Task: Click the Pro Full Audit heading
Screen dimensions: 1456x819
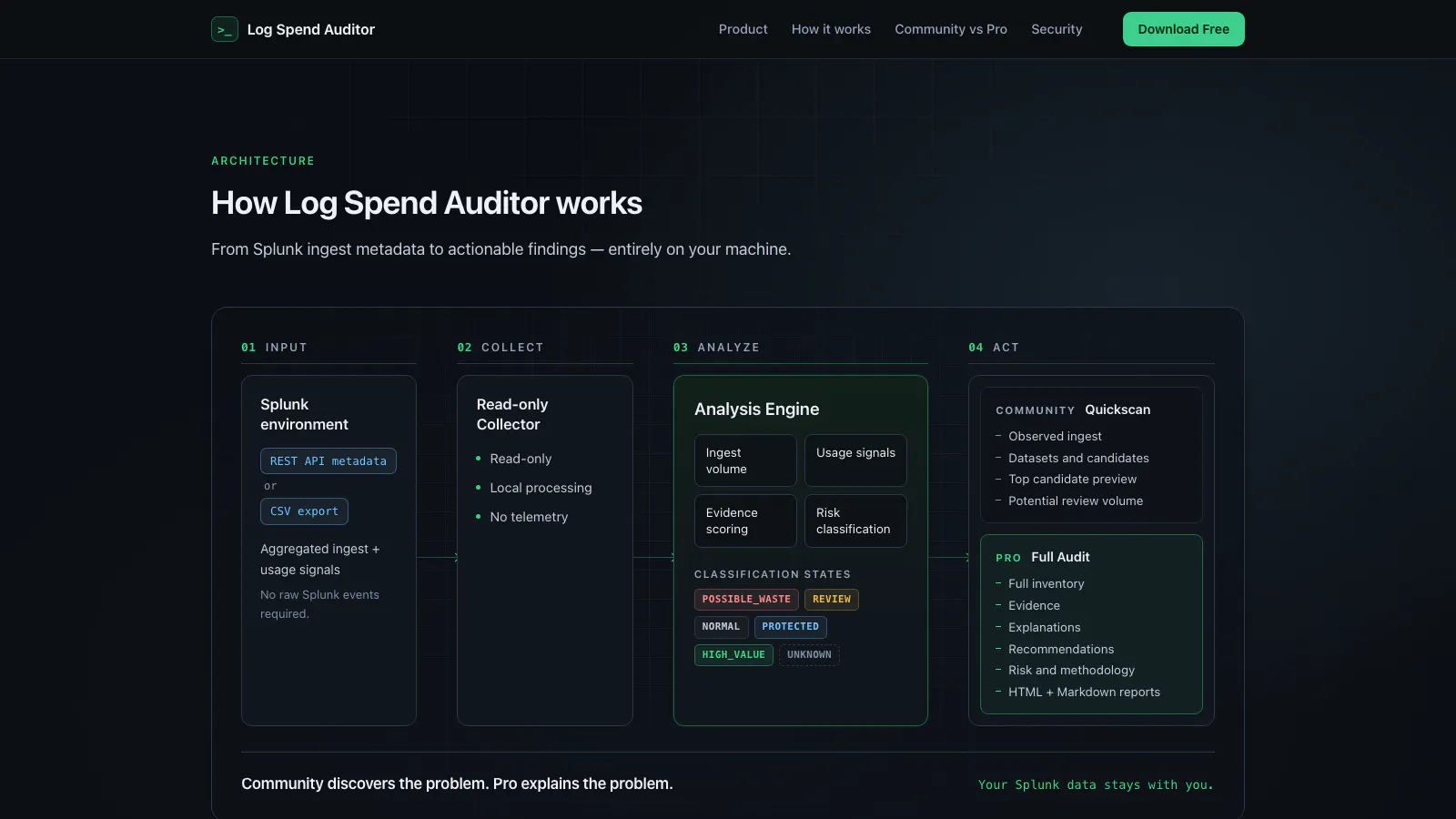Action: [x=1043, y=557]
